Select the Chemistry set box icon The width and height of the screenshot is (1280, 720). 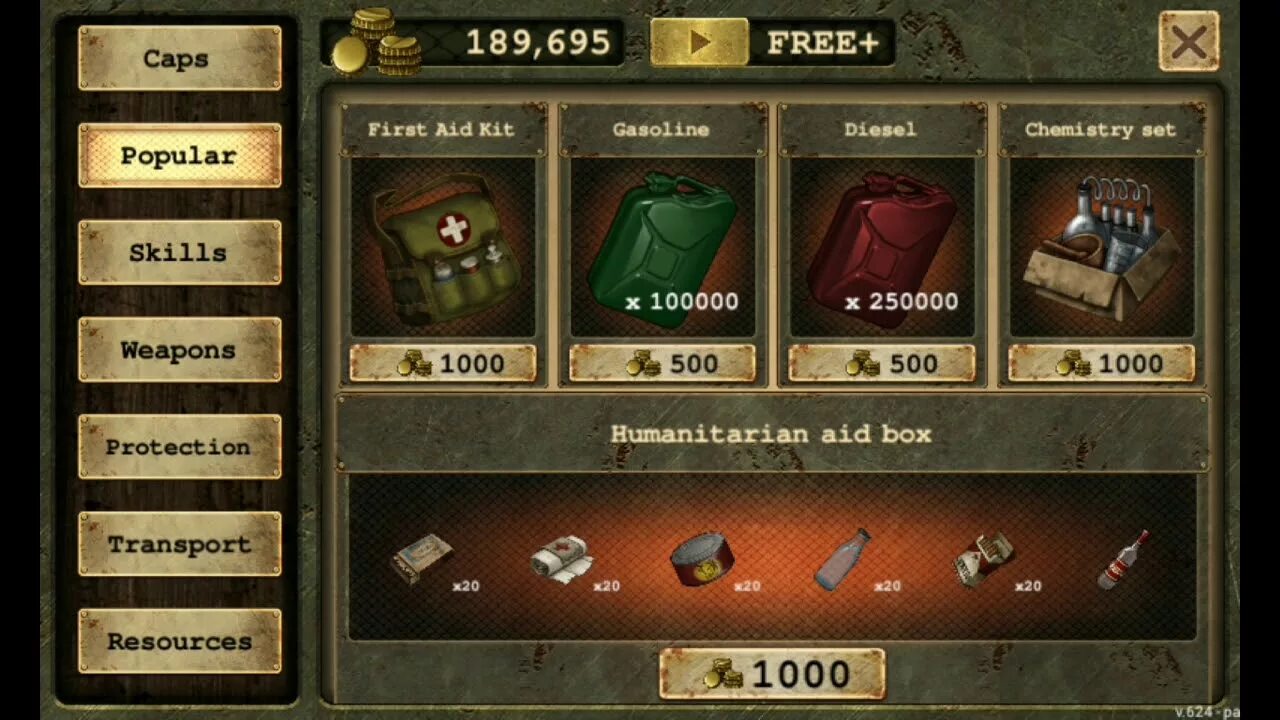pos(1100,249)
